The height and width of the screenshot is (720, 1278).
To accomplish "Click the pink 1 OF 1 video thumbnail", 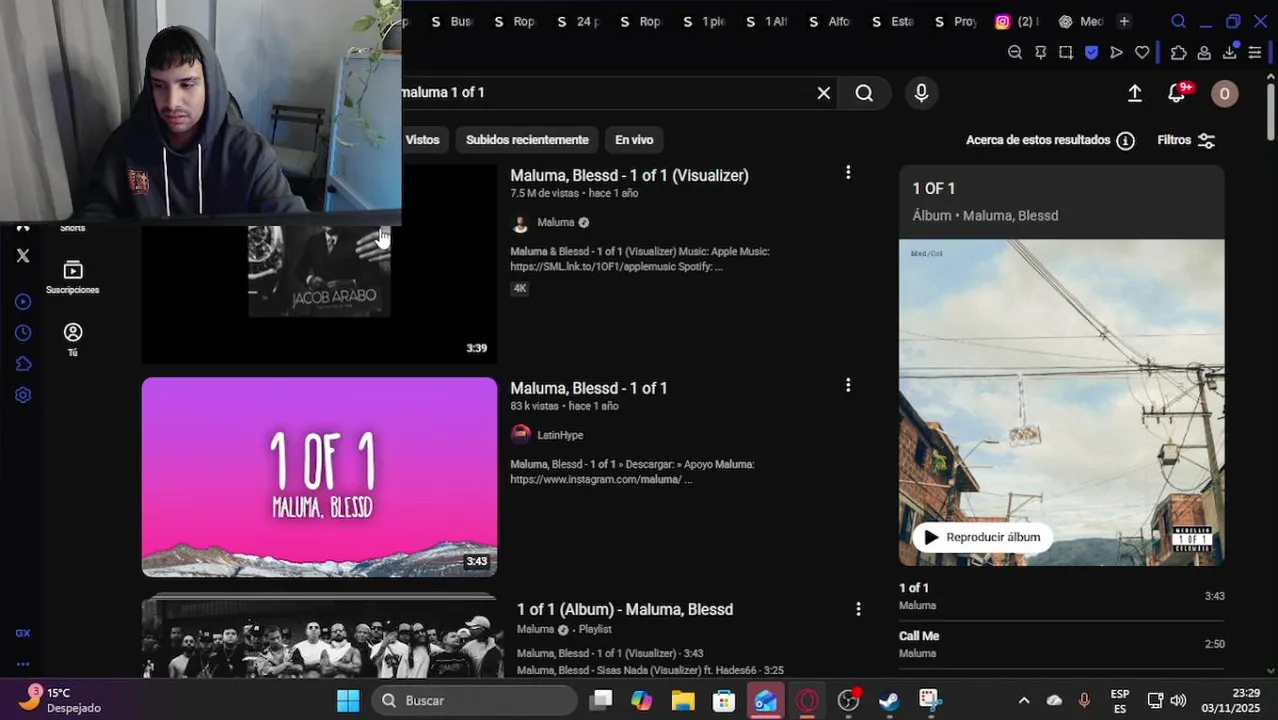I will click(x=319, y=477).
